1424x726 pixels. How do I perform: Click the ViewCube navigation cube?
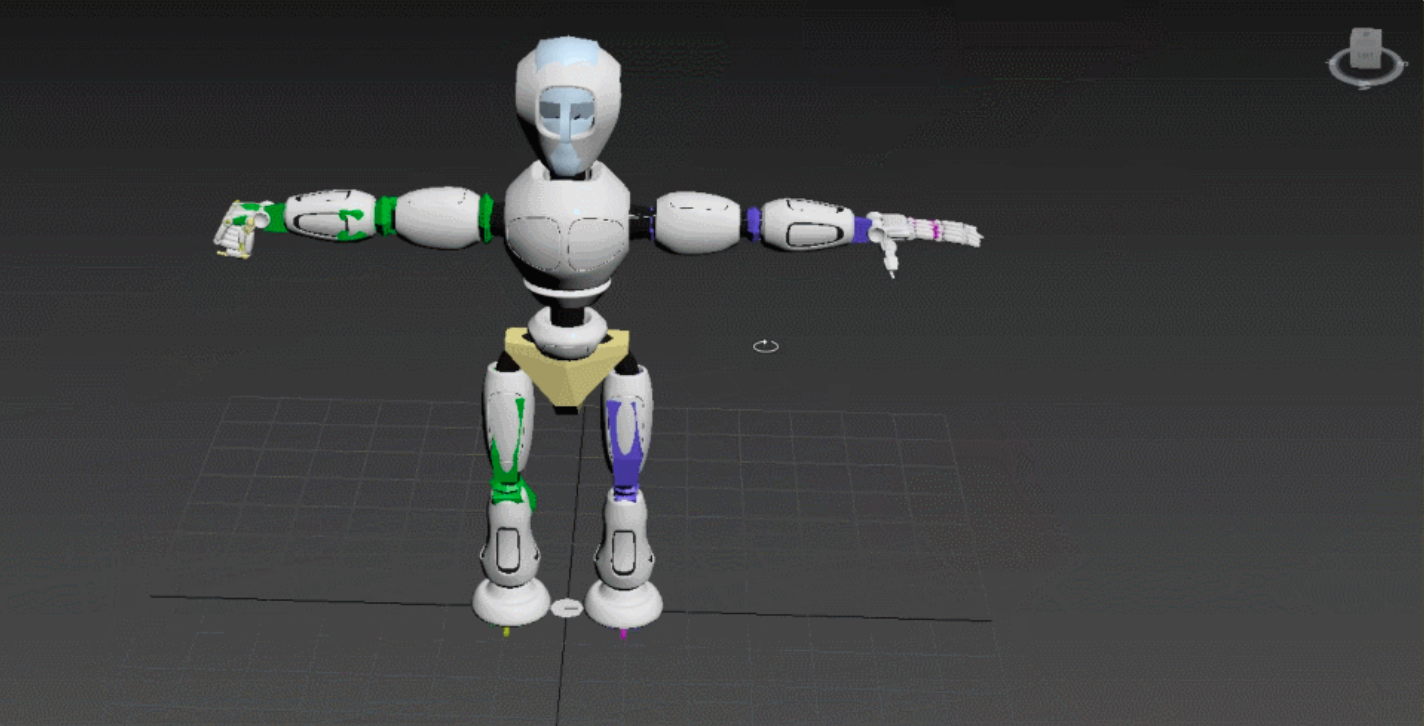1366,48
